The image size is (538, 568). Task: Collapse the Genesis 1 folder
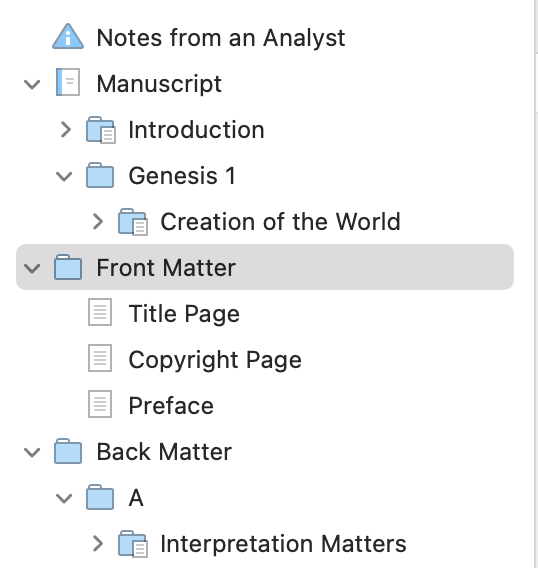click(x=64, y=176)
